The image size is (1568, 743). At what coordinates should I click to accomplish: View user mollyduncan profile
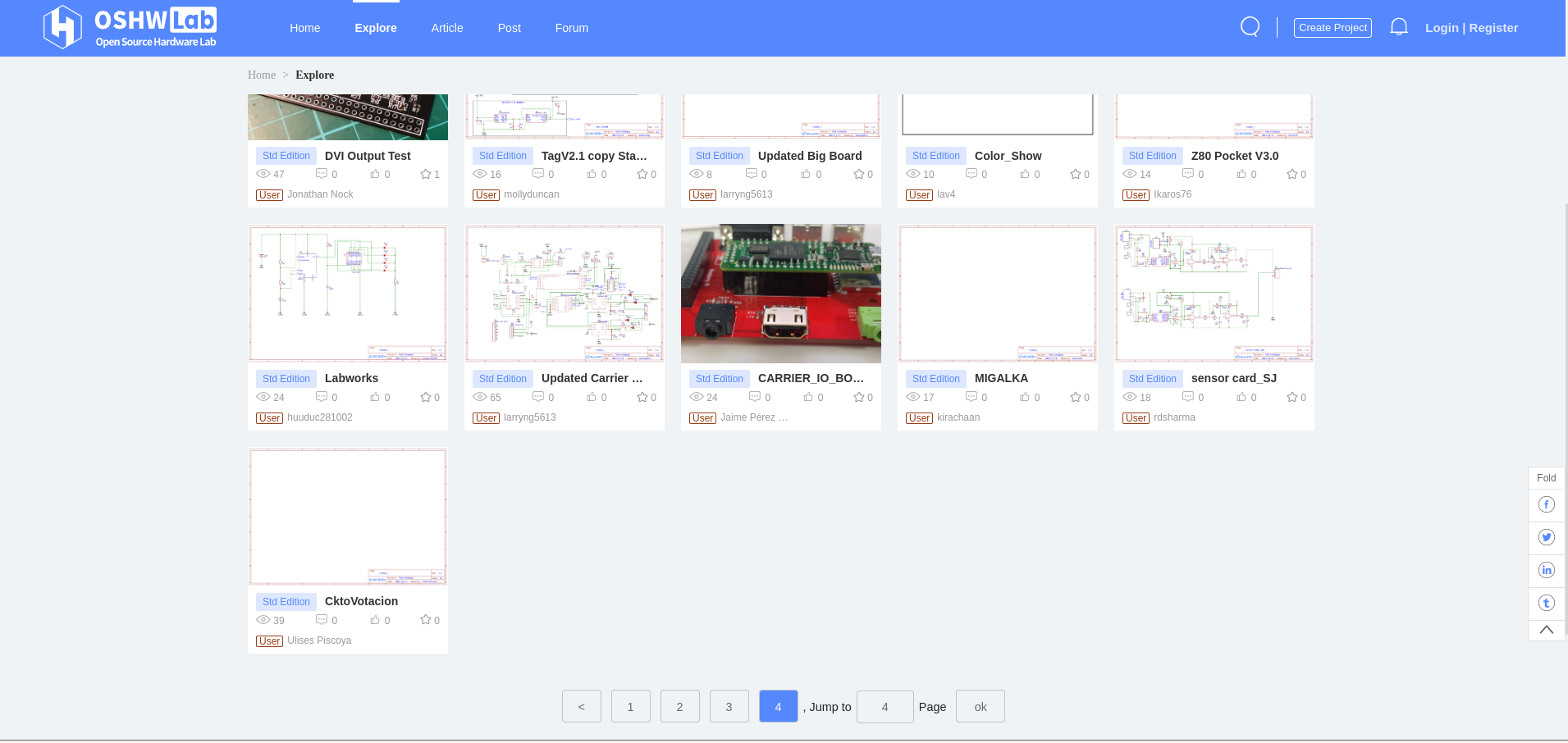pyautogui.click(x=532, y=194)
